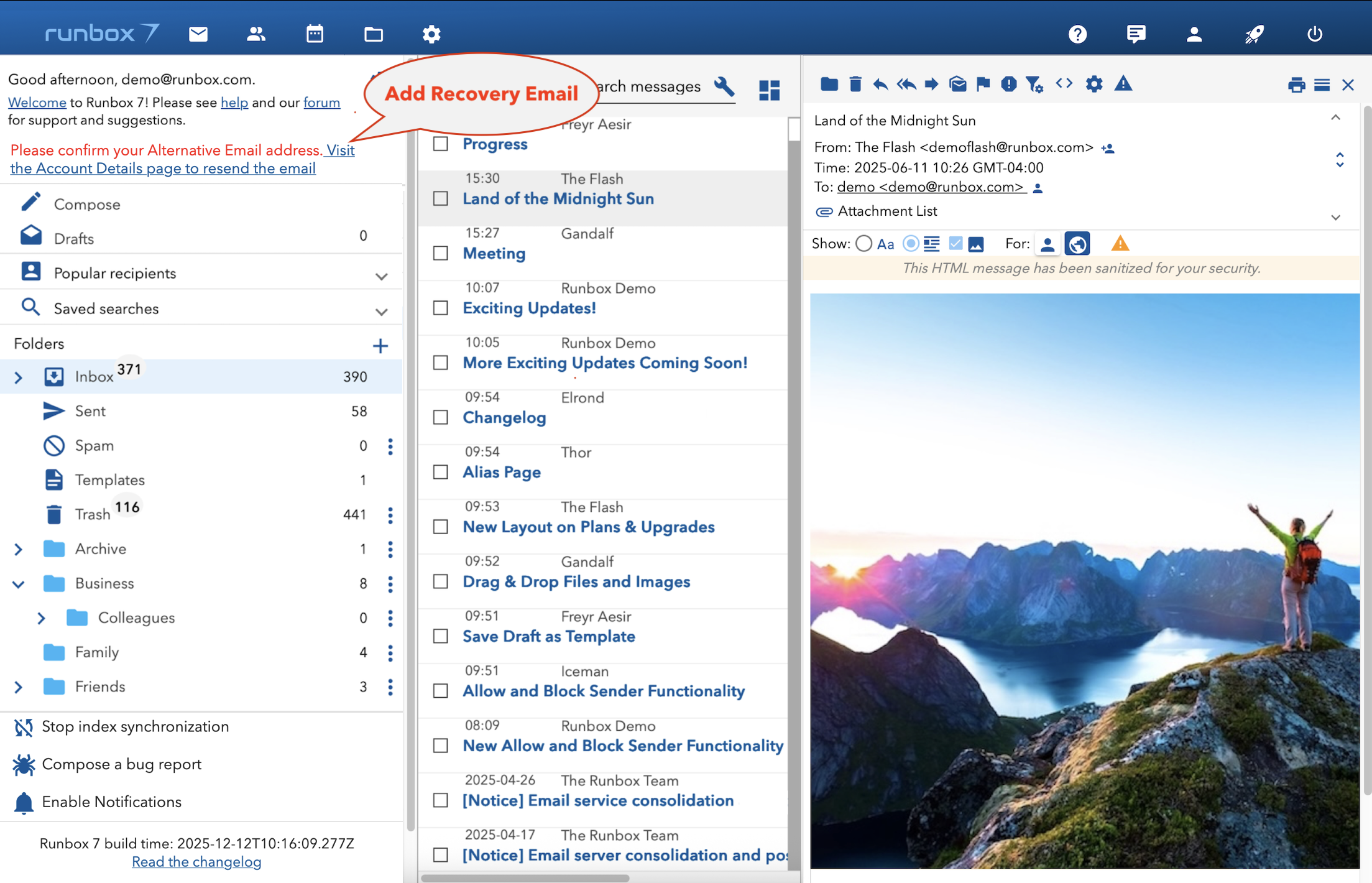Click the help question mark icon
The width and height of the screenshot is (1372, 883).
[x=1077, y=34]
